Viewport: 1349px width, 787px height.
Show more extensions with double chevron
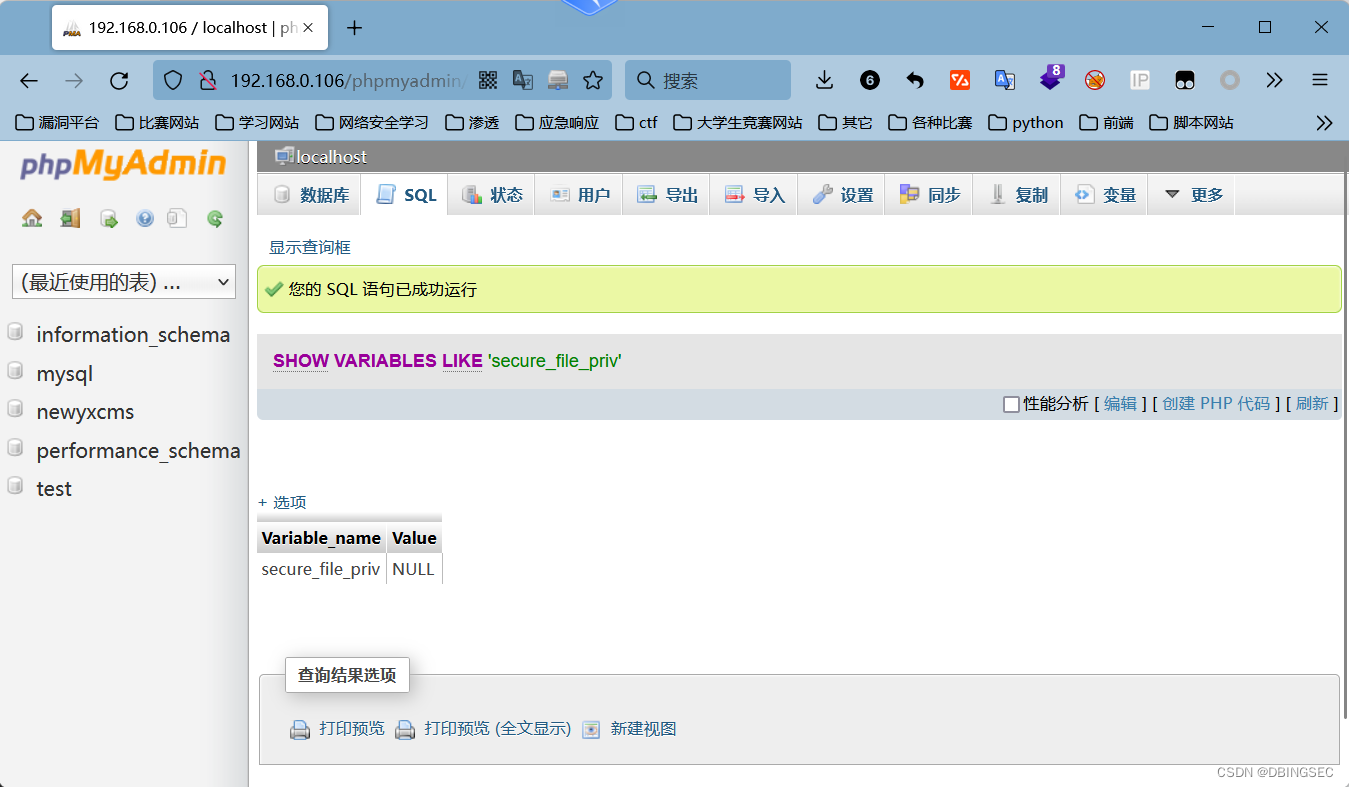point(1274,81)
